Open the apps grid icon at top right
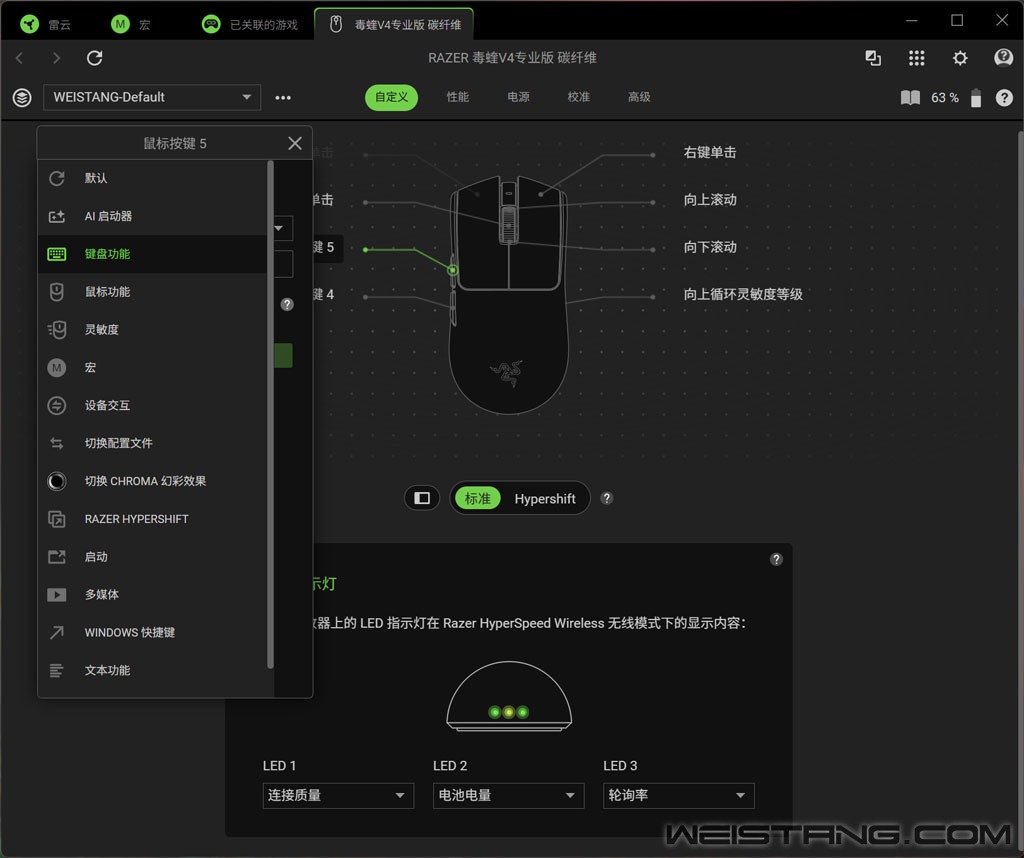 point(916,58)
